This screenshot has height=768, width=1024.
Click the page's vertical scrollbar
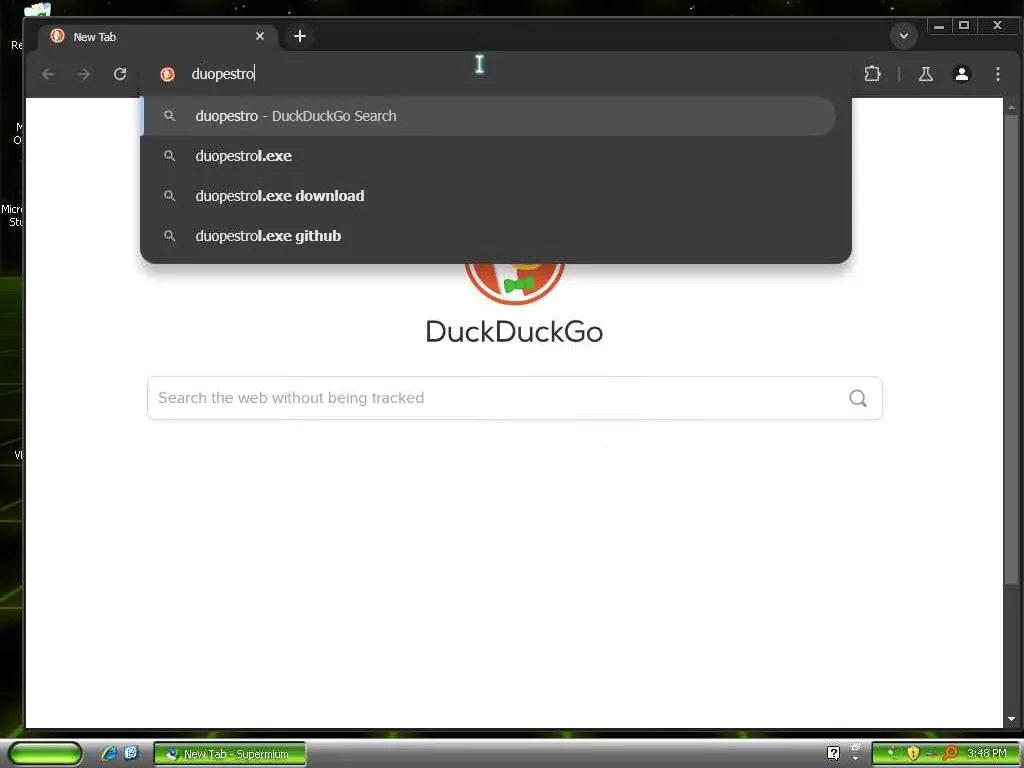1012,346
